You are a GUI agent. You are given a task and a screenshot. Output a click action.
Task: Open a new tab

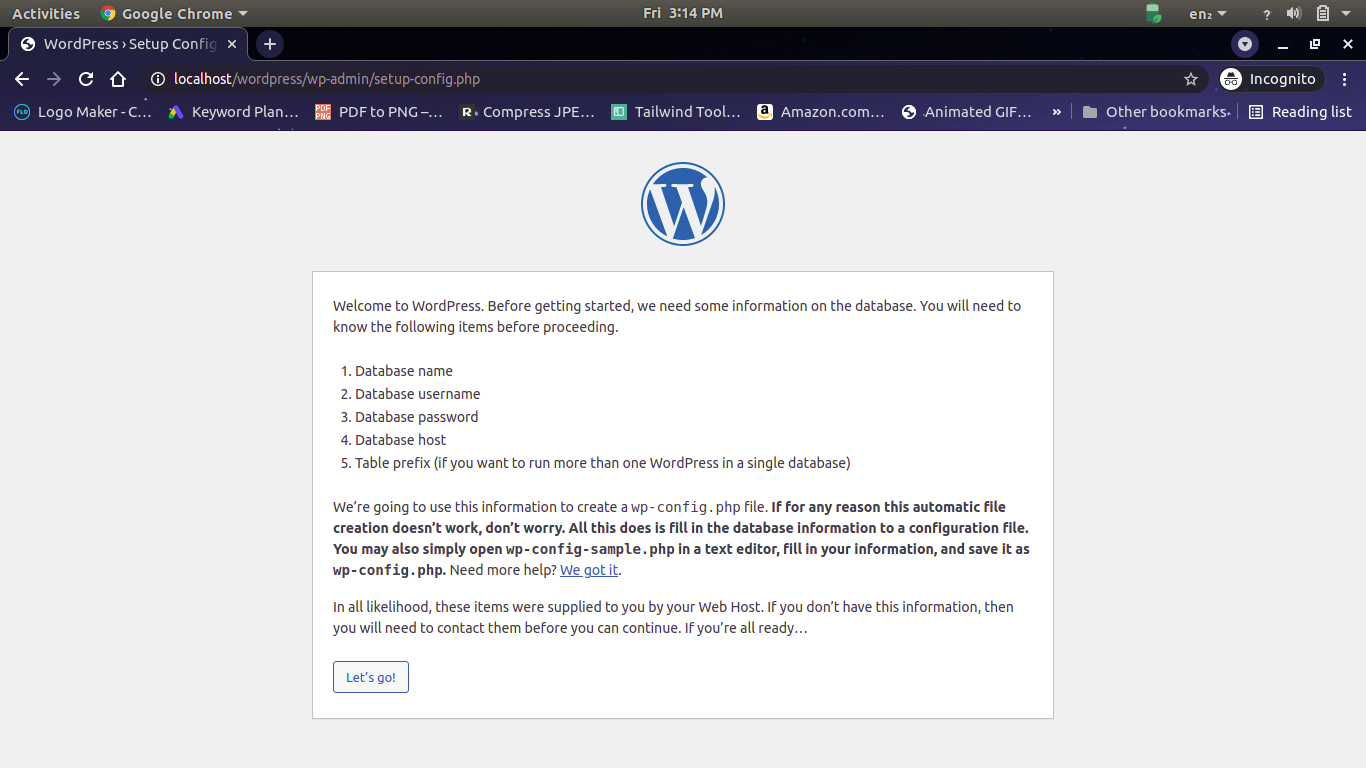(x=269, y=44)
